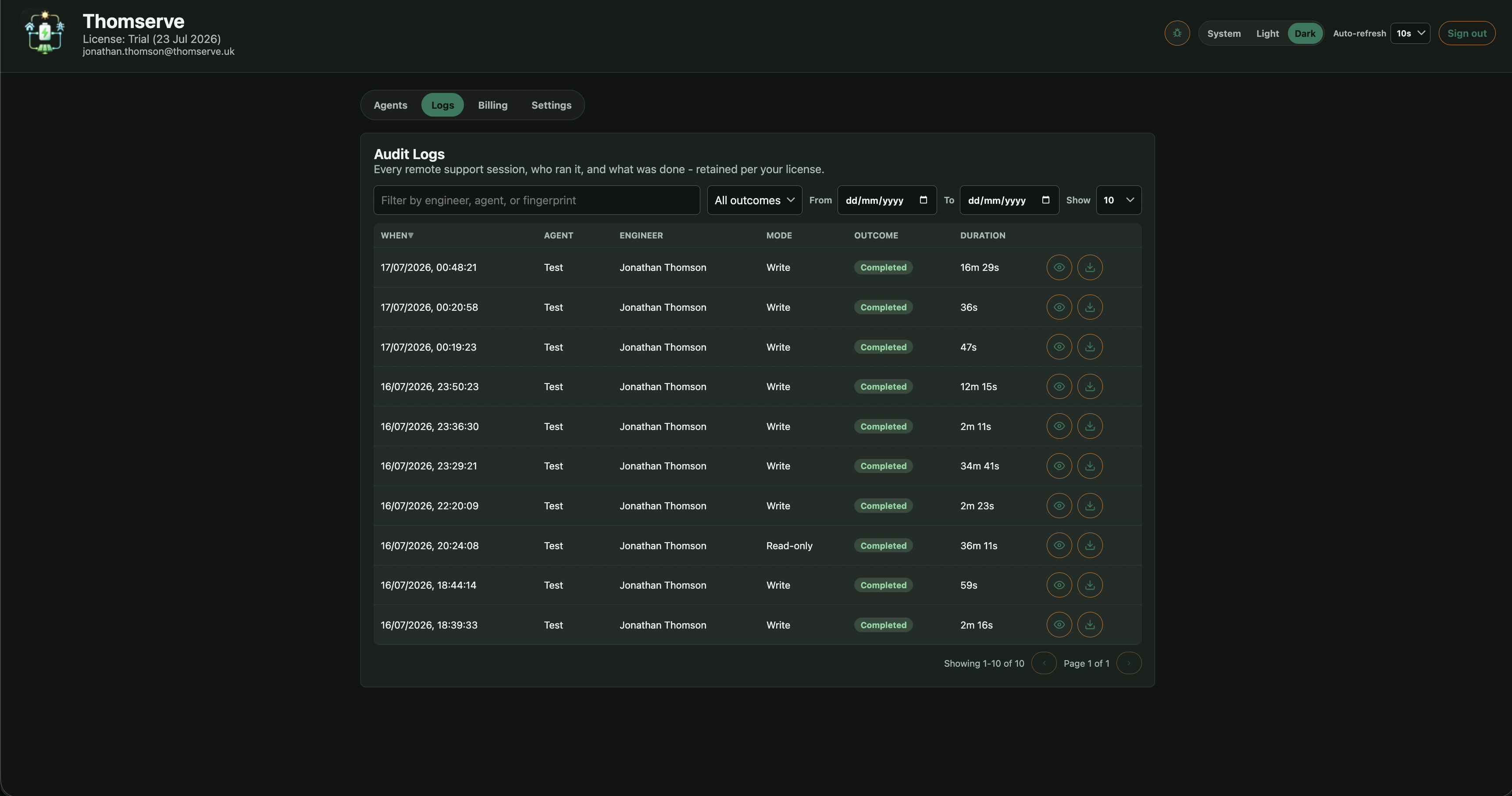Click the From date input field
Viewport: 1512px width, 796px height.
[887, 200]
